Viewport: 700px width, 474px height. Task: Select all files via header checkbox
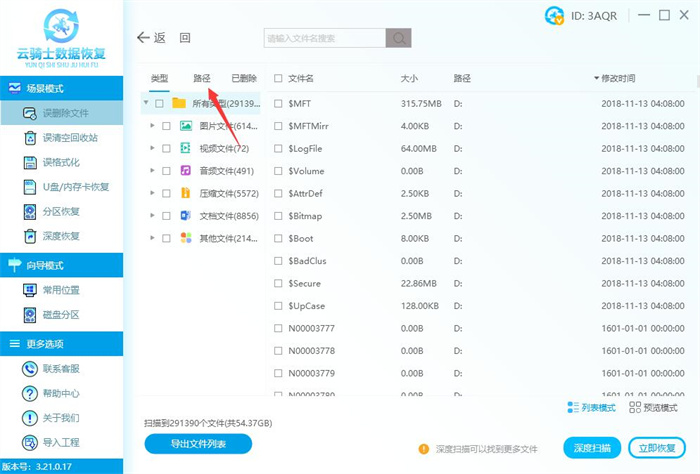point(279,78)
